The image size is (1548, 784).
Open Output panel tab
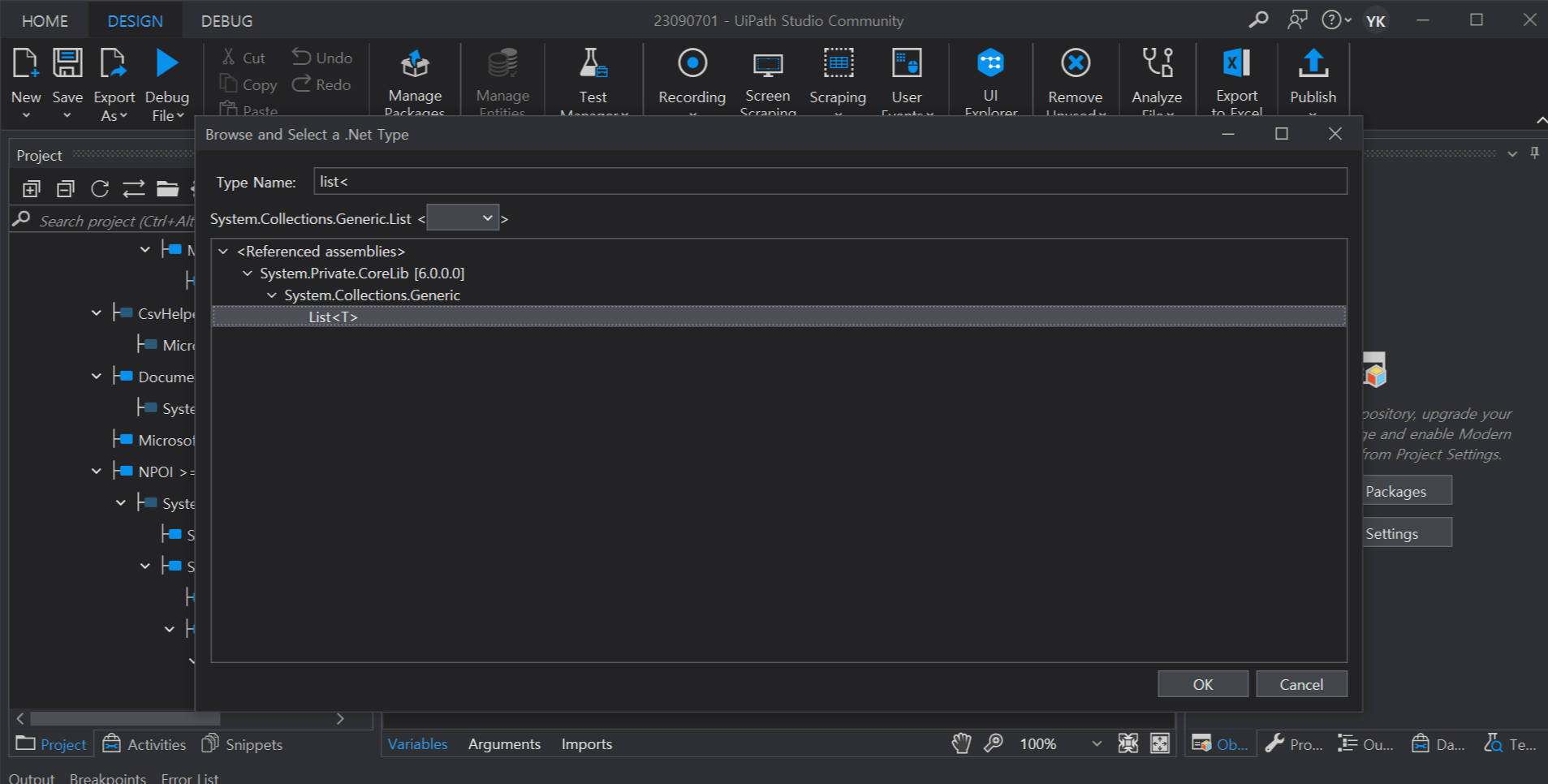[x=32, y=778]
